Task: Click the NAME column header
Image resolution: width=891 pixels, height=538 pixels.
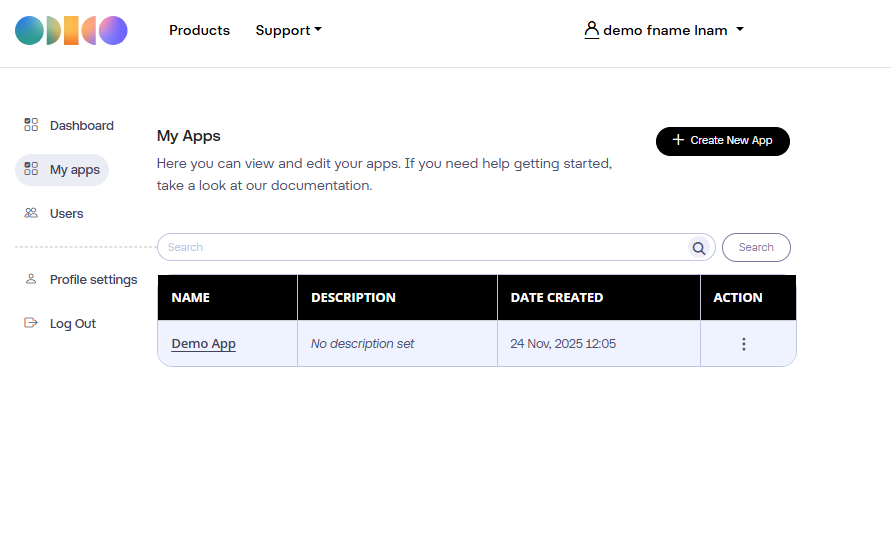Action: click(x=191, y=298)
